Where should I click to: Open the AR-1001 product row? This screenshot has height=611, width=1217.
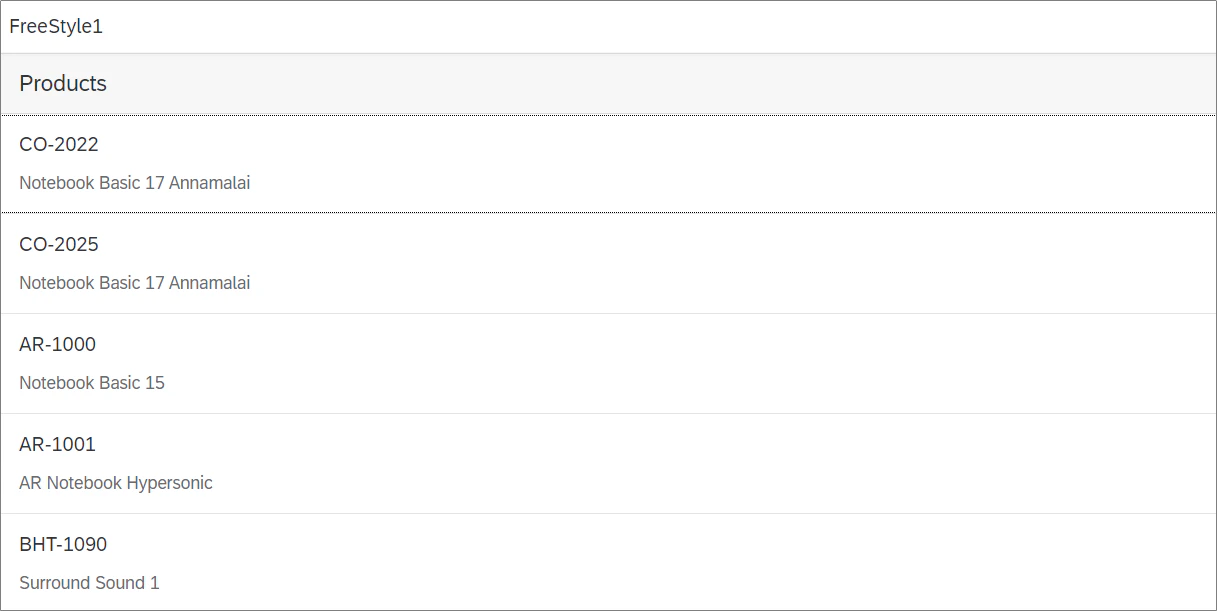(608, 464)
